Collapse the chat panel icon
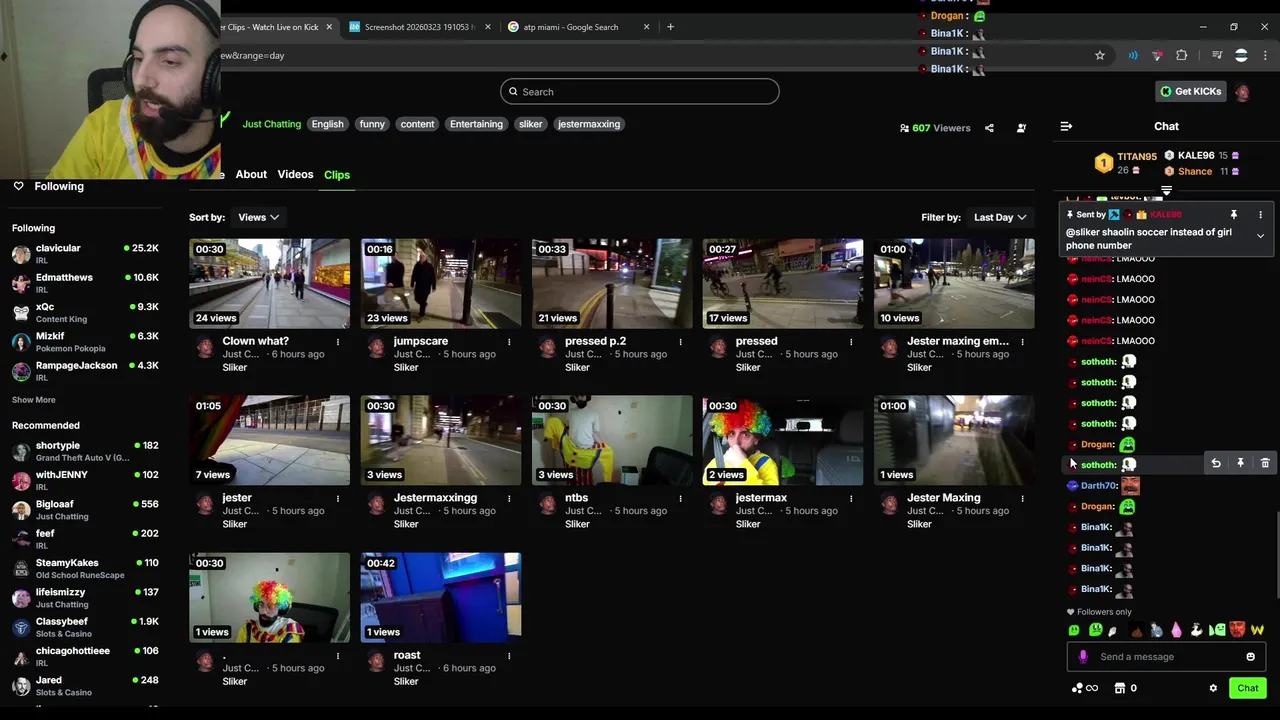The image size is (1280, 720). (x=1066, y=126)
